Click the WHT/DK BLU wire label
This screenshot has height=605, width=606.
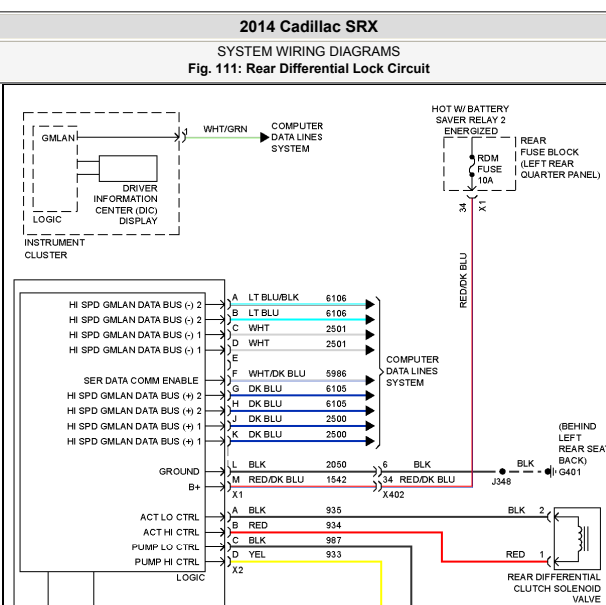[277, 373]
